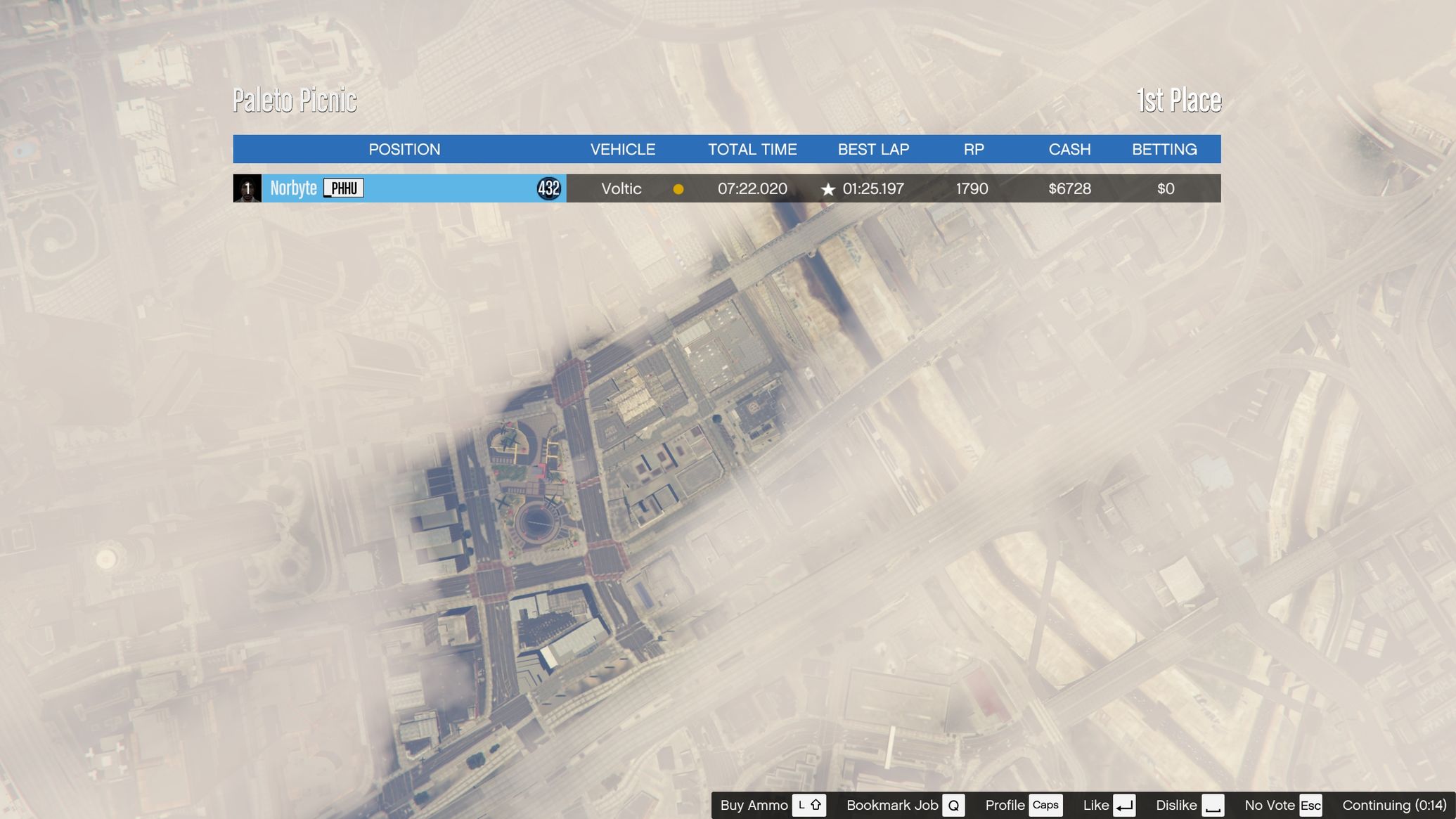
Task: Click the VEHICLE column header
Action: (622, 149)
